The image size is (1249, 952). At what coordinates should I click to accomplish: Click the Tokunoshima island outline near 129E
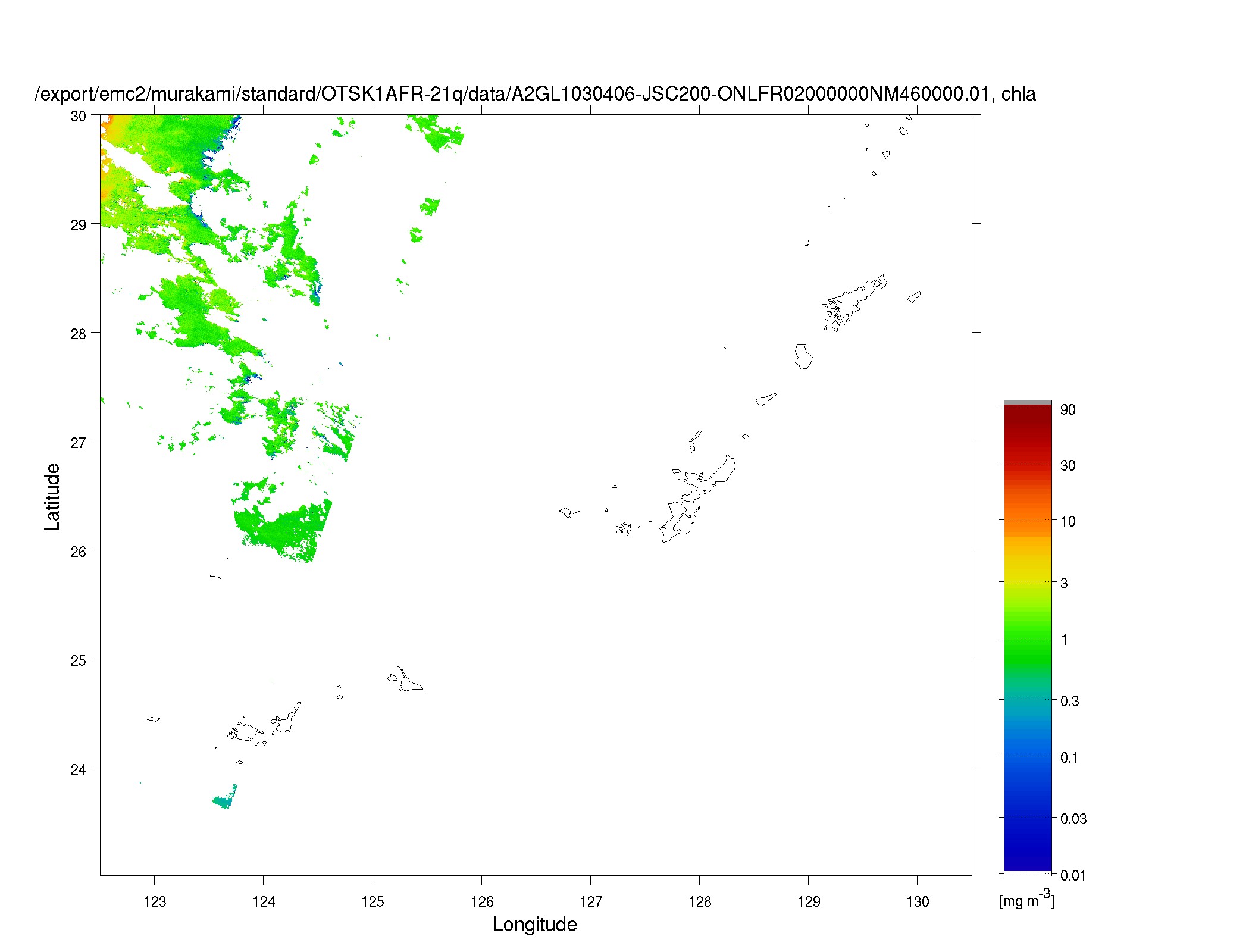803,356
